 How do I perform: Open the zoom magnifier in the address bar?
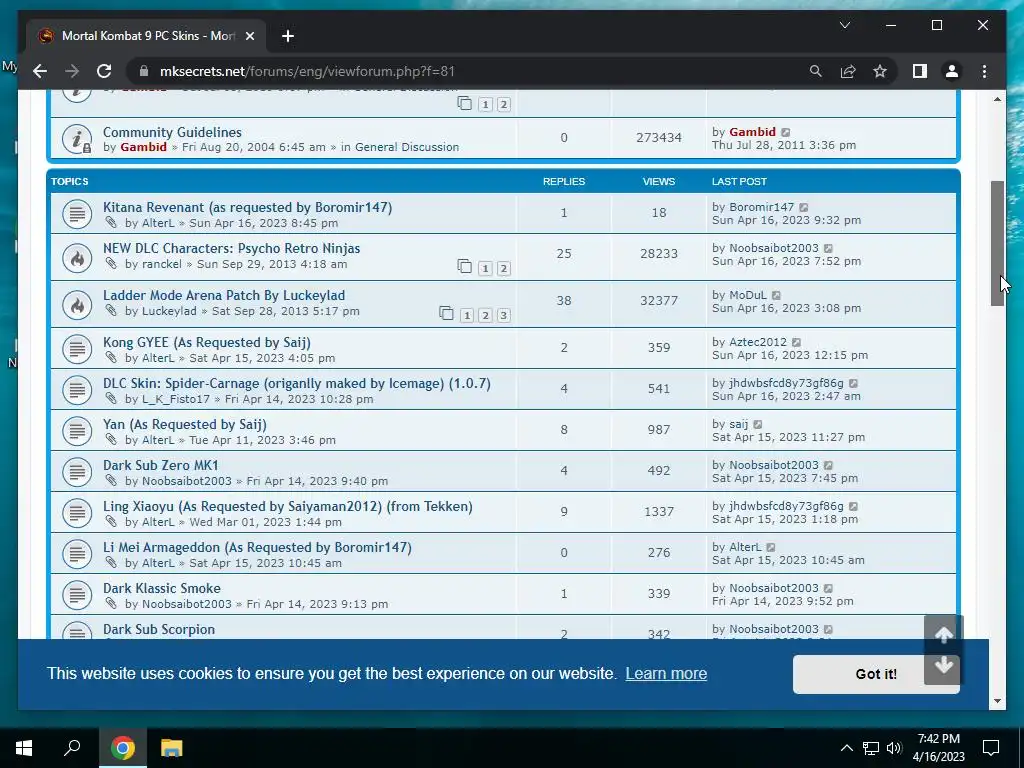pyautogui.click(x=816, y=71)
